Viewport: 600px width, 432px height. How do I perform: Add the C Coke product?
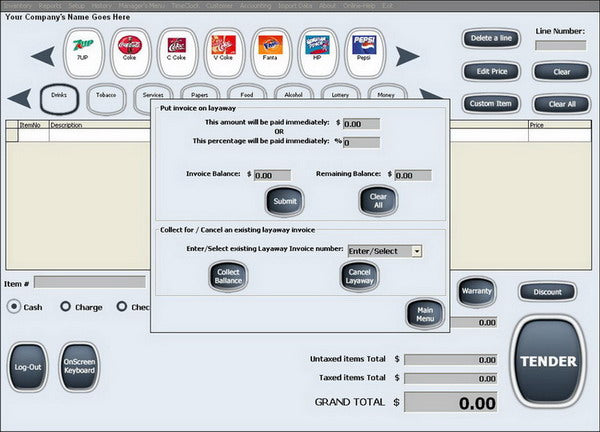pyautogui.click(x=177, y=53)
